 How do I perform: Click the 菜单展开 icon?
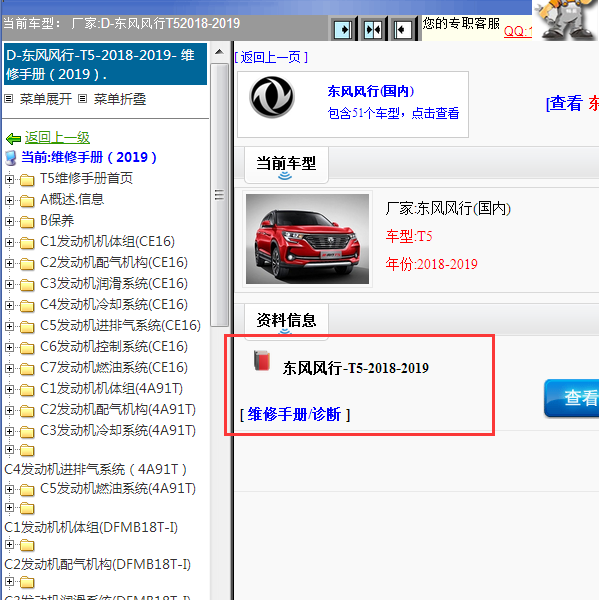pos(8,99)
